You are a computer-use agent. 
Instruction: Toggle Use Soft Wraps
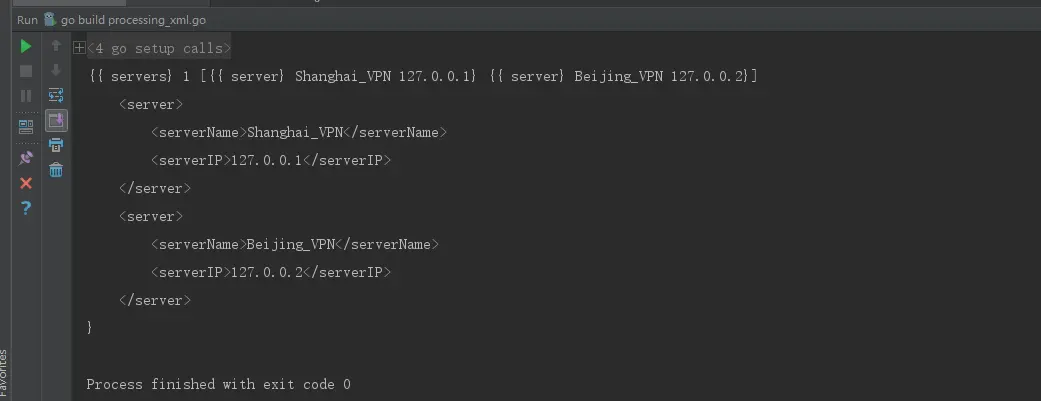pos(56,96)
